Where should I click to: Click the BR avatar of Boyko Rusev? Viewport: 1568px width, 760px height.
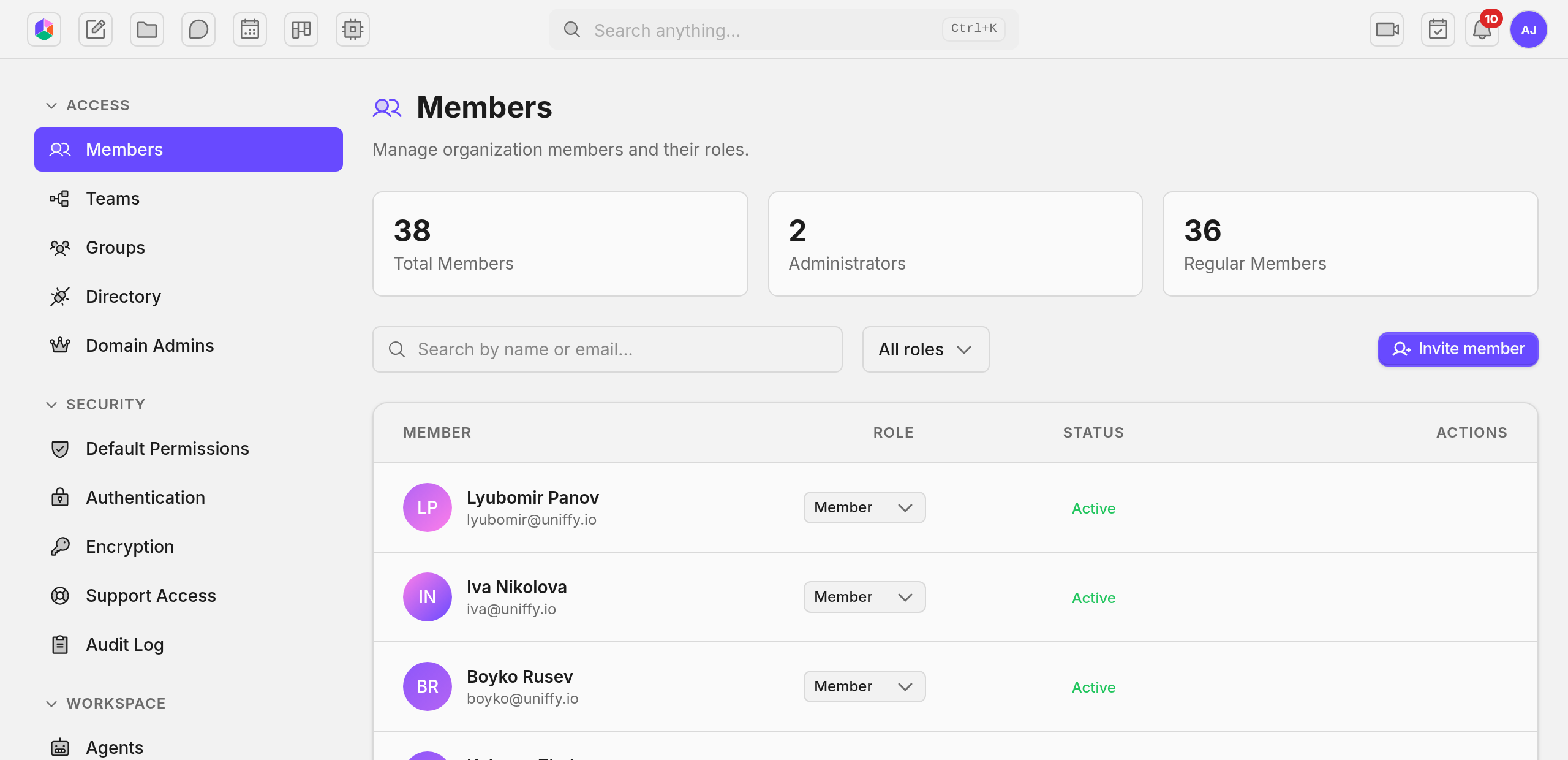(428, 686)
